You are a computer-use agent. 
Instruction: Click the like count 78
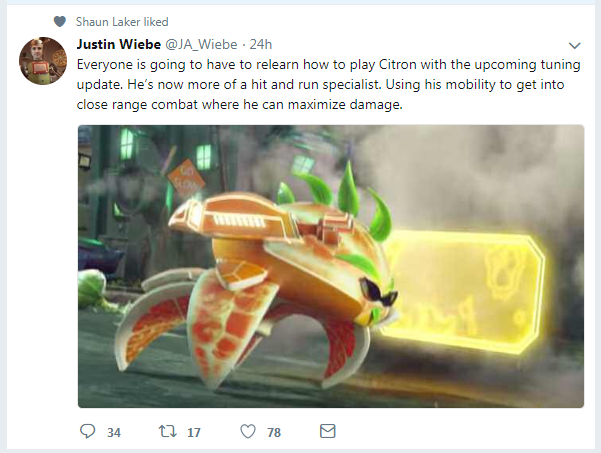click(274, 433)
